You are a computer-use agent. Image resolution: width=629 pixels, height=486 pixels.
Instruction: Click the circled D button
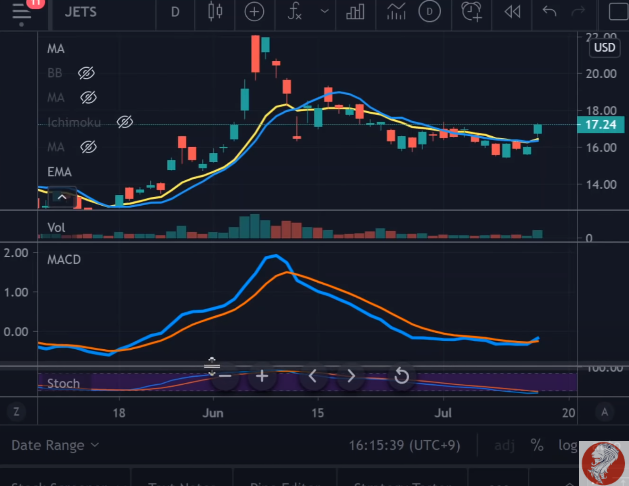pos(429,12)
